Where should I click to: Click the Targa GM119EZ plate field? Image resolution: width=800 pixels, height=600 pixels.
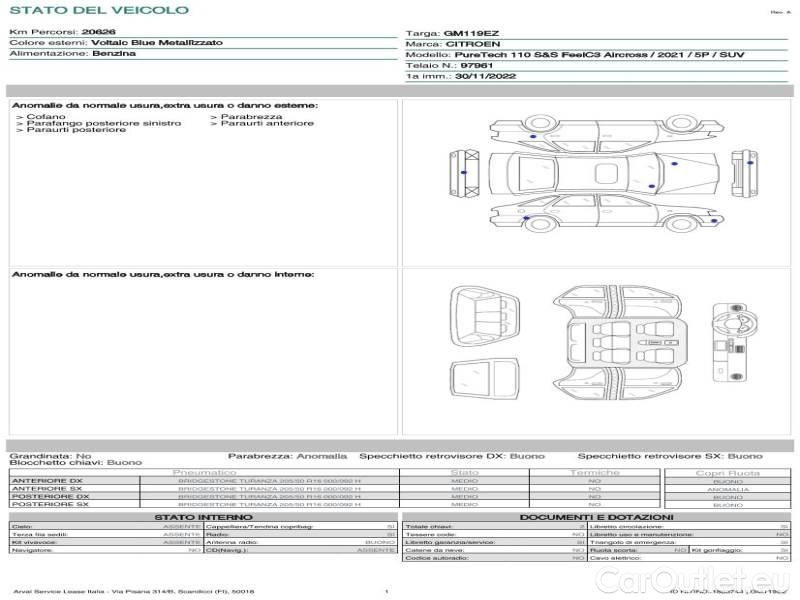point(596,34)
